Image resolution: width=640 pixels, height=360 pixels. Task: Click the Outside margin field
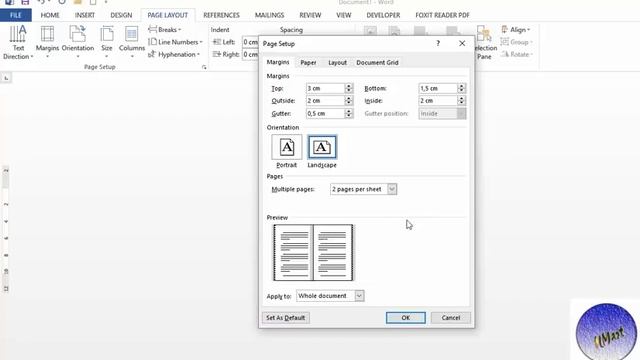click(325, 100)
